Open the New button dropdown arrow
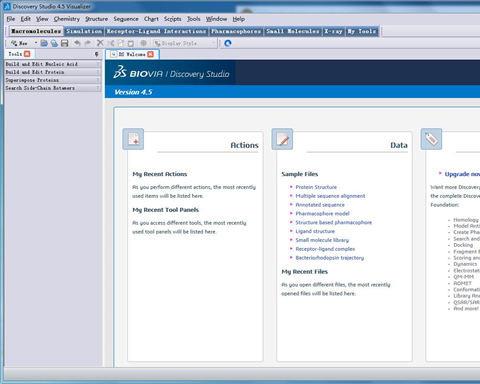Image resolution: width=480 pixels, height=384 pixels. 36,43
